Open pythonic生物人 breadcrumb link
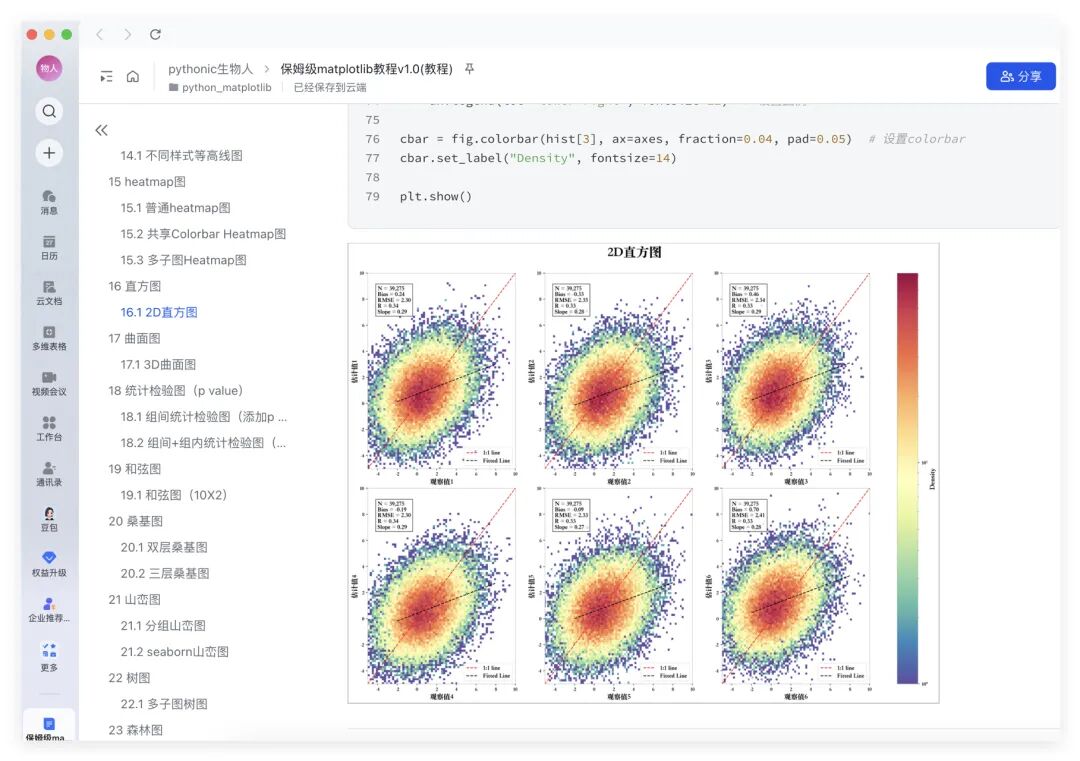This screenshot has height=761, width=1080. [211, 69]
